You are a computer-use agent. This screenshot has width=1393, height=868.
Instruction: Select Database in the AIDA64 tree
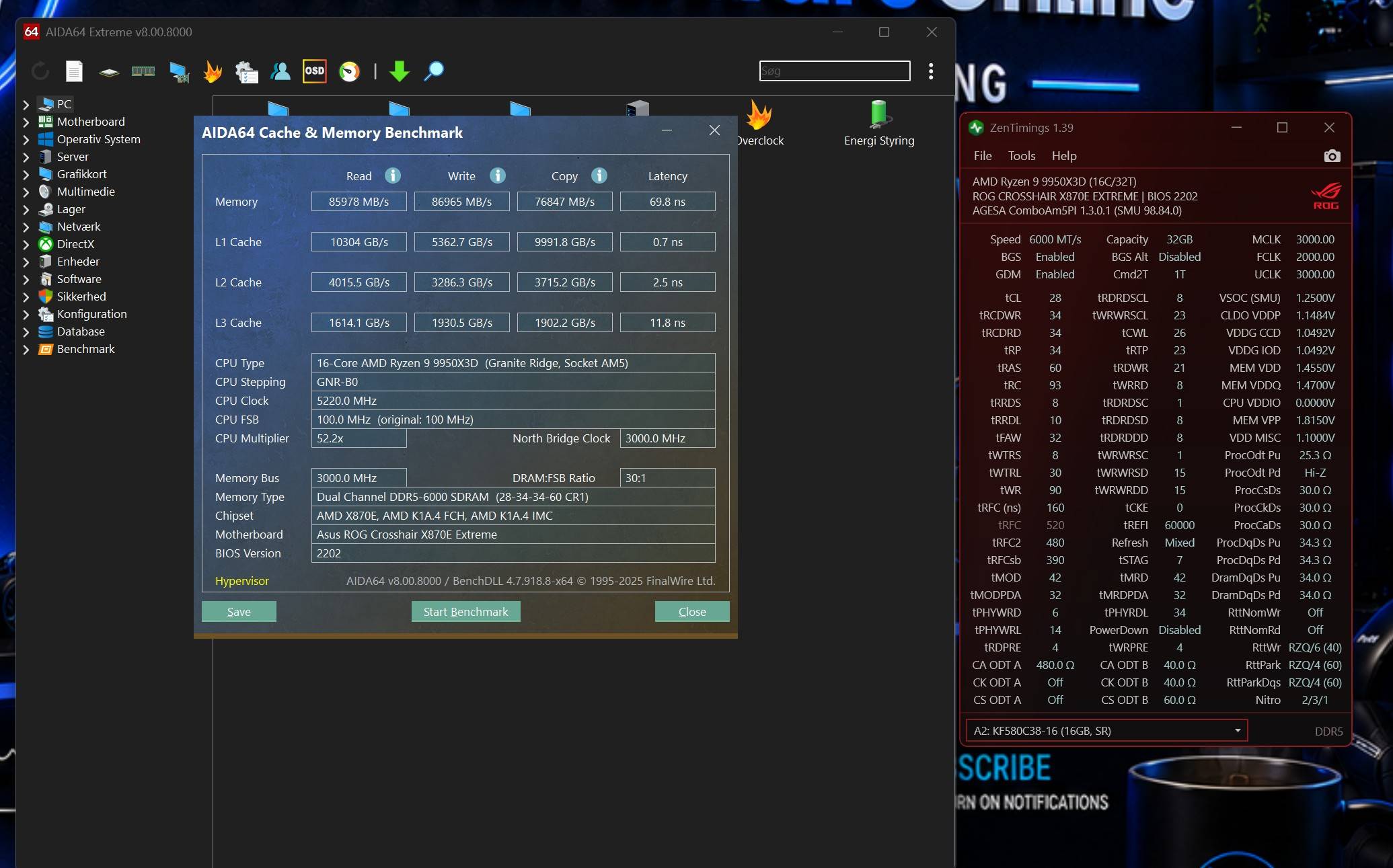(x=81, y=331)
